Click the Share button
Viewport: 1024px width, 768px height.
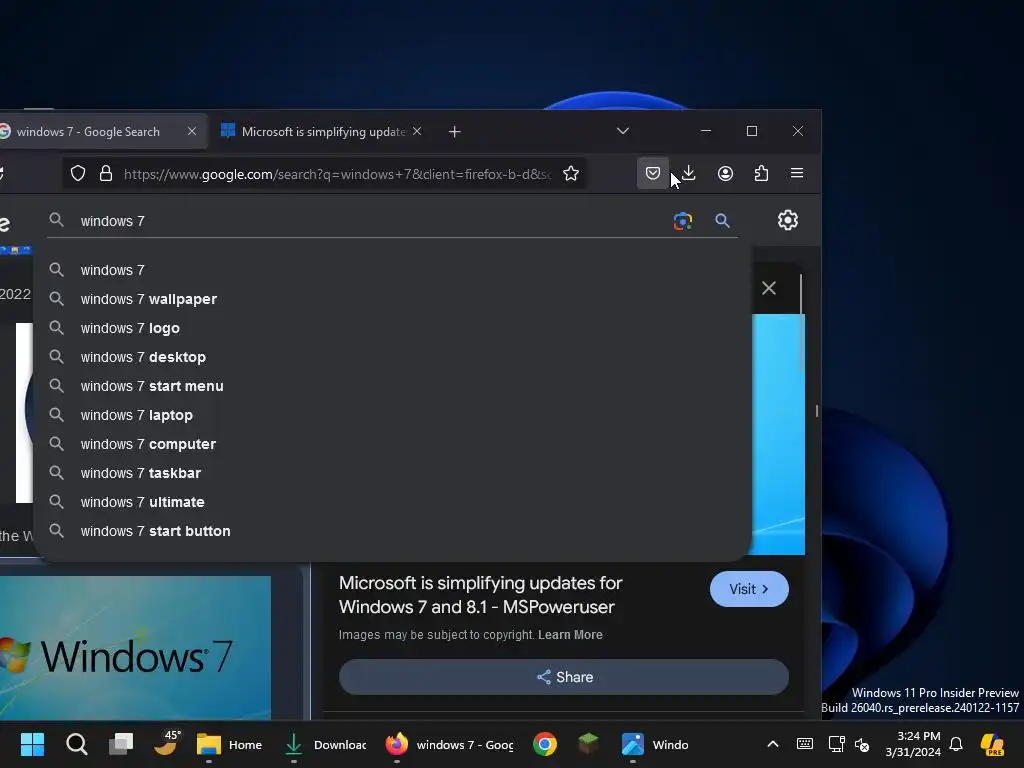[564, 677]
